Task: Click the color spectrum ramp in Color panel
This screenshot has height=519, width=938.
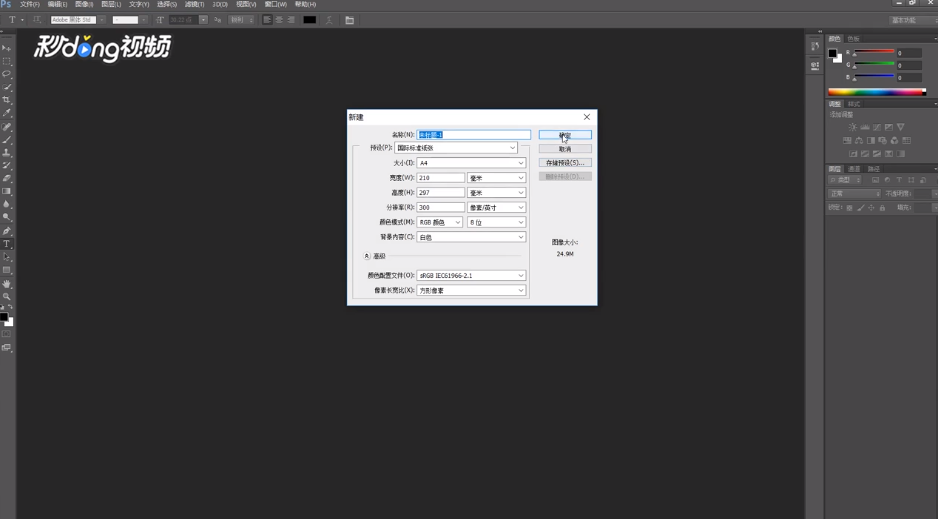Action: 877,92
